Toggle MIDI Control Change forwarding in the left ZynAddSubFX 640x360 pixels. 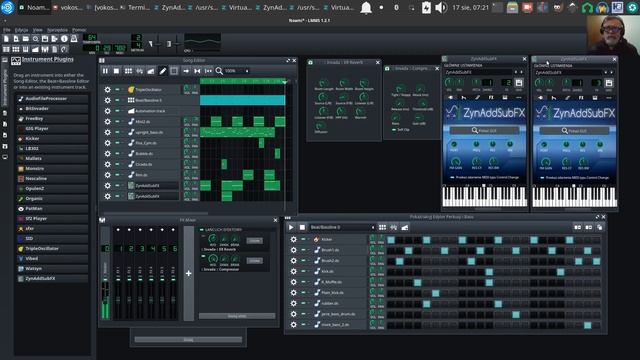coord(452,178)
